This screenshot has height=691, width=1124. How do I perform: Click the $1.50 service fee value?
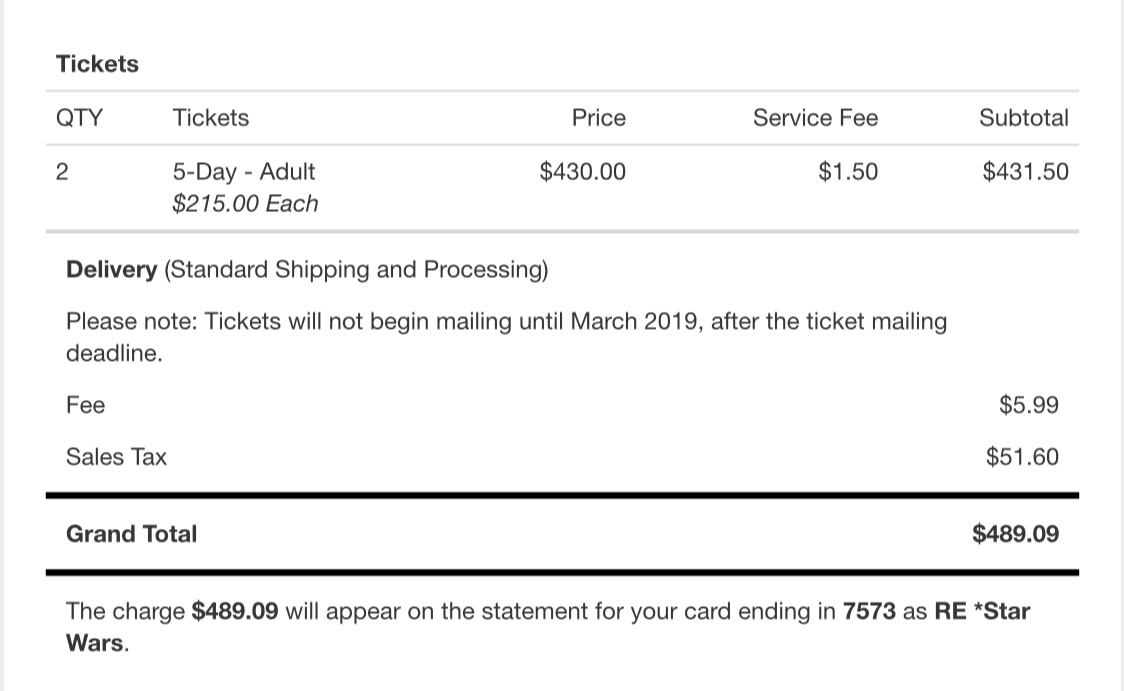pyautogui.click(x=848, y=171)
